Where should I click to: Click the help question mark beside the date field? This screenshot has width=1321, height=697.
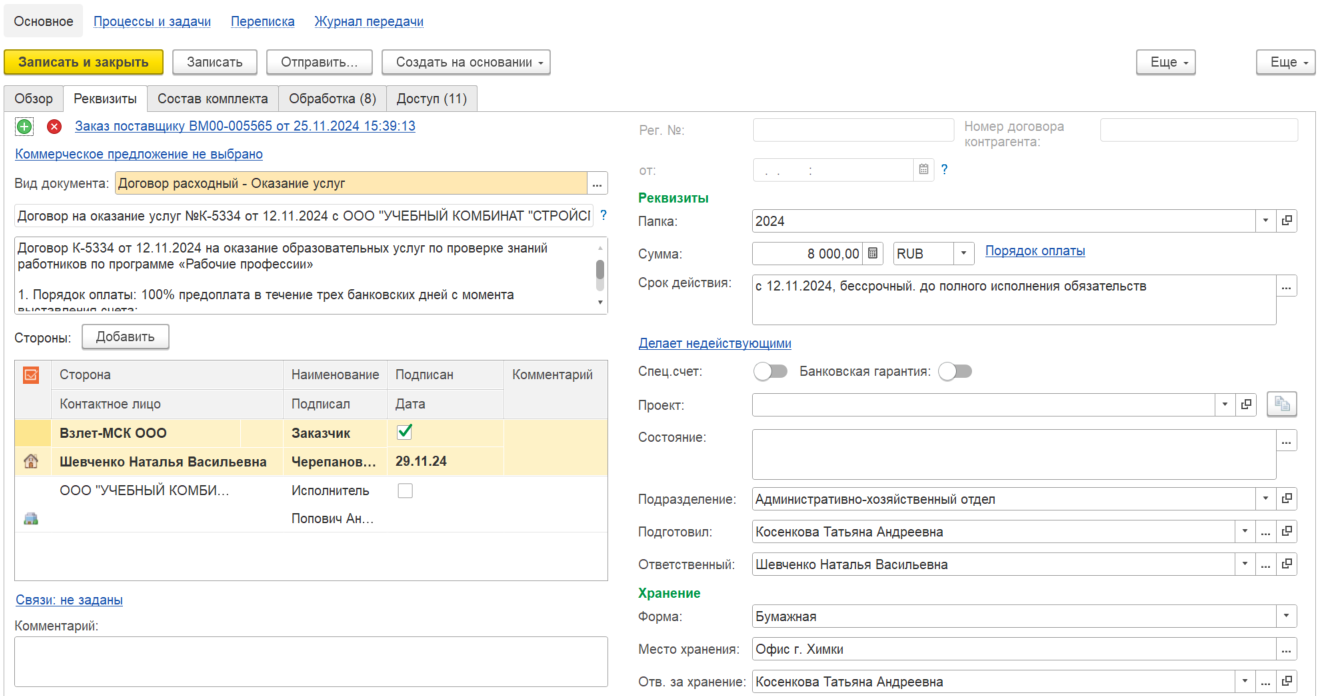944,170
